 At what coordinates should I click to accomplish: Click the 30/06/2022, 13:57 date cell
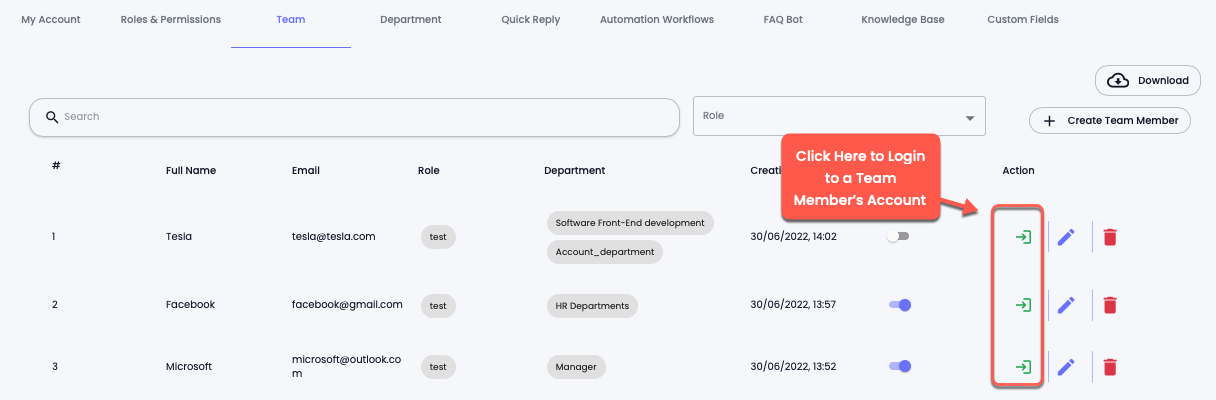coord(793,305)
